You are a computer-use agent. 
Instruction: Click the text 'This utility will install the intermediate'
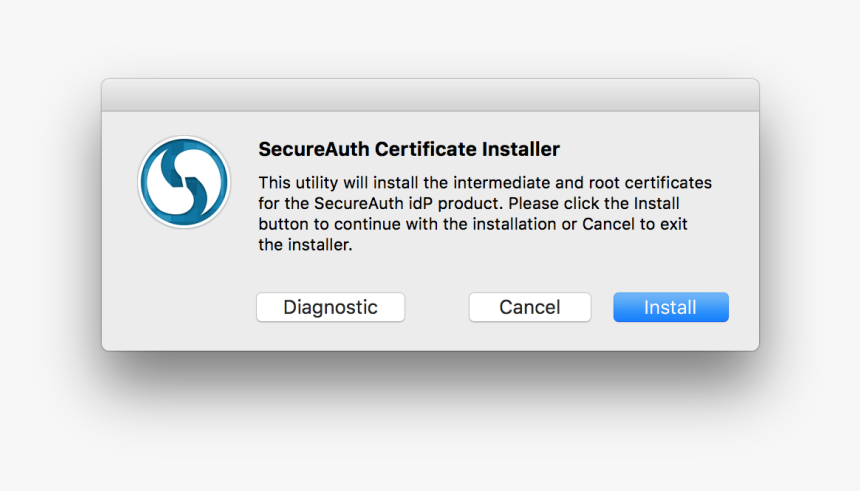point(404,183)
